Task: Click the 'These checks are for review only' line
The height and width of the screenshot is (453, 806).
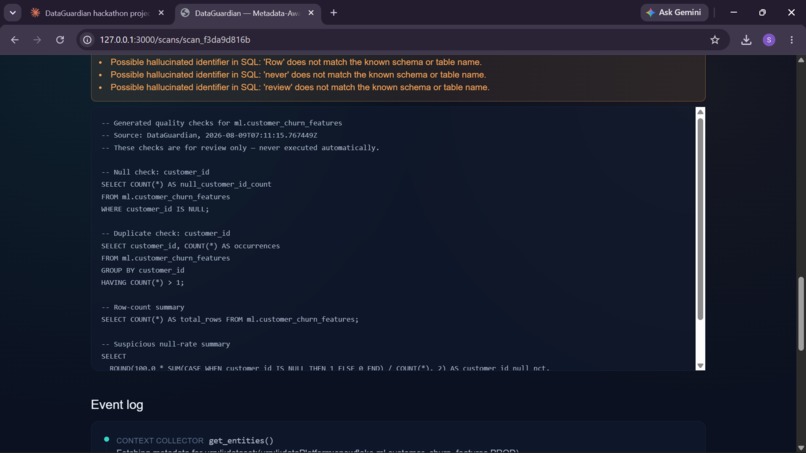Action: (240, 148)
